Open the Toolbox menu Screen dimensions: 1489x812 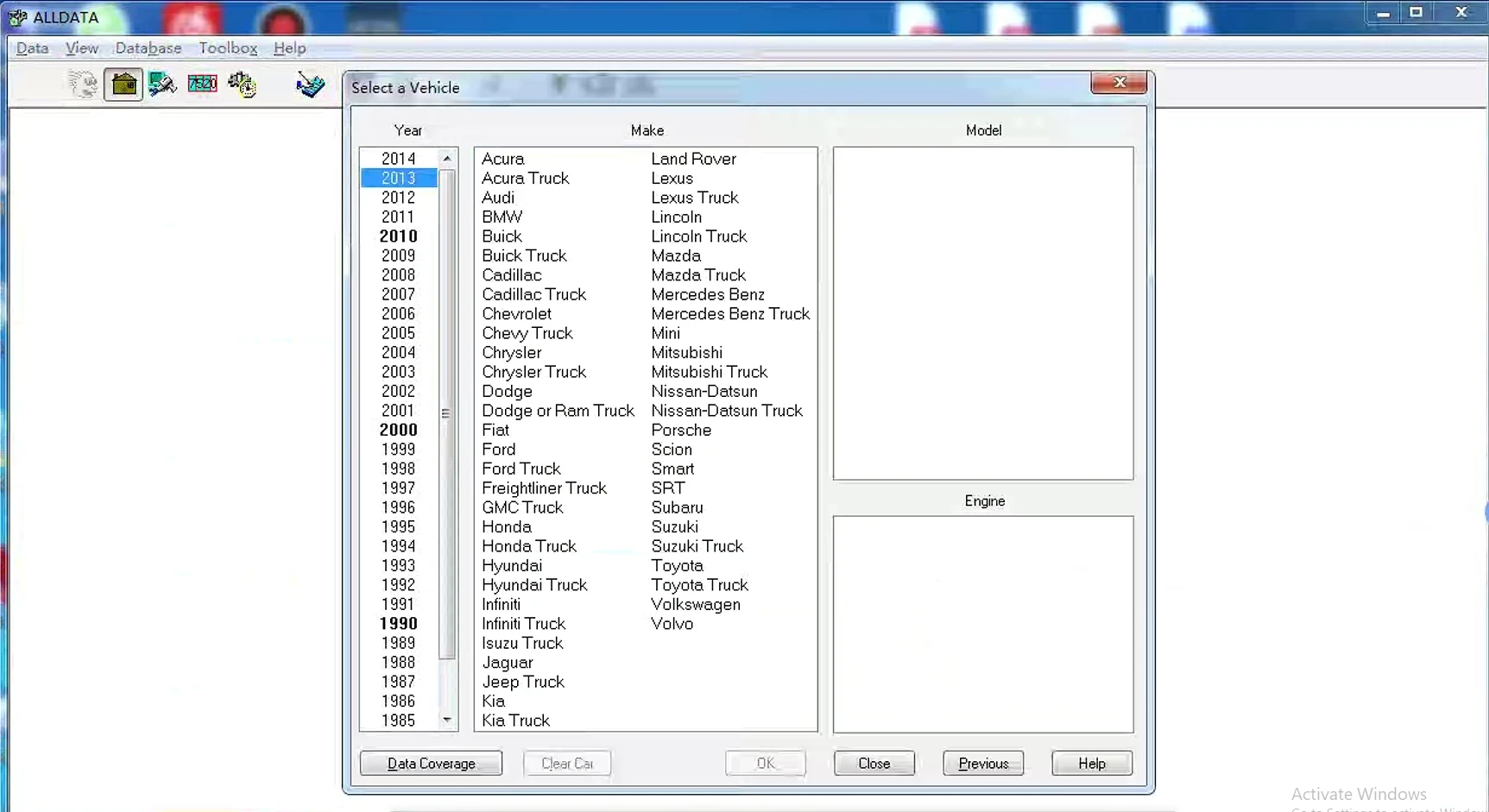(x=228, y=48)
